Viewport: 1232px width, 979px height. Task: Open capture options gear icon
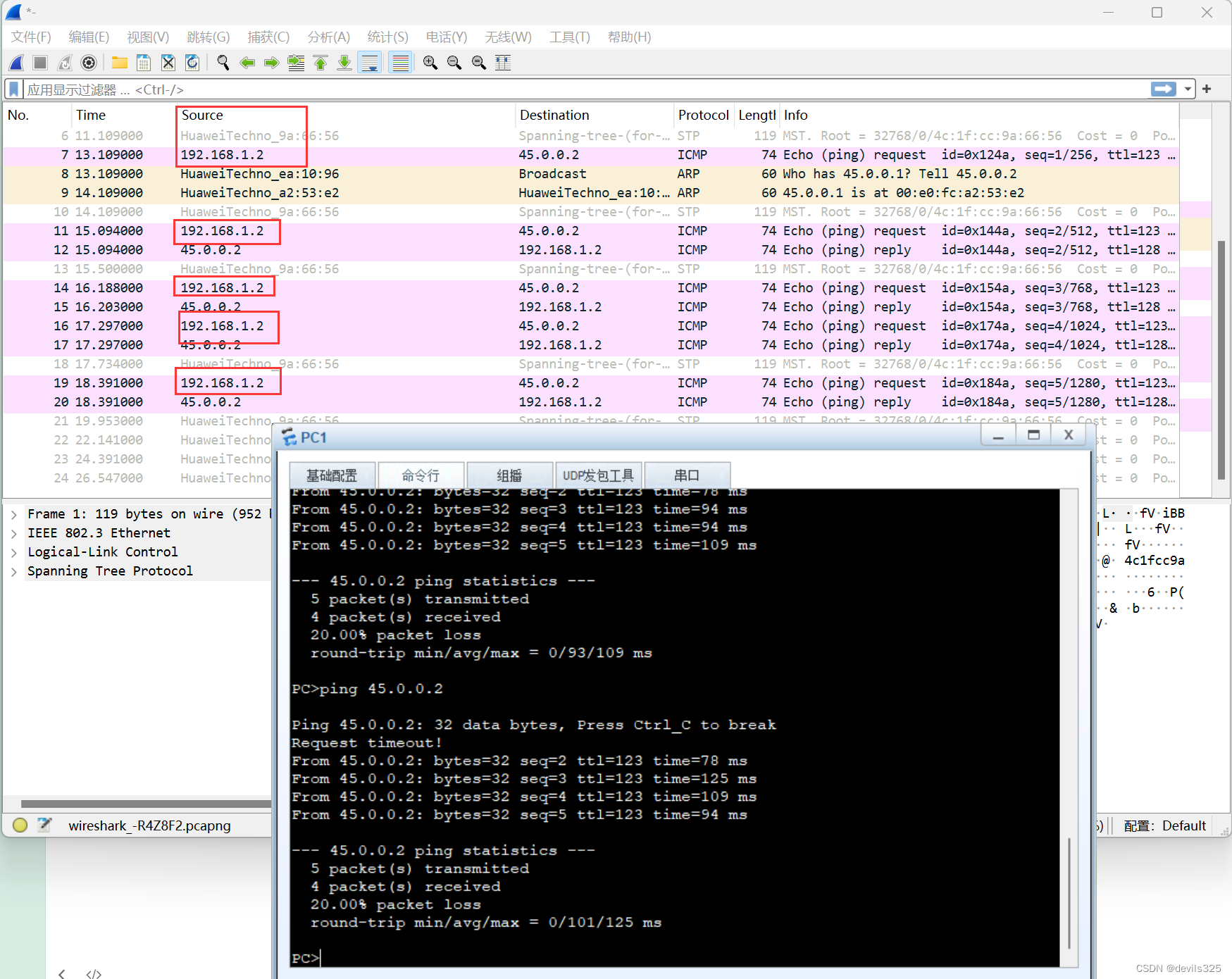89,63
